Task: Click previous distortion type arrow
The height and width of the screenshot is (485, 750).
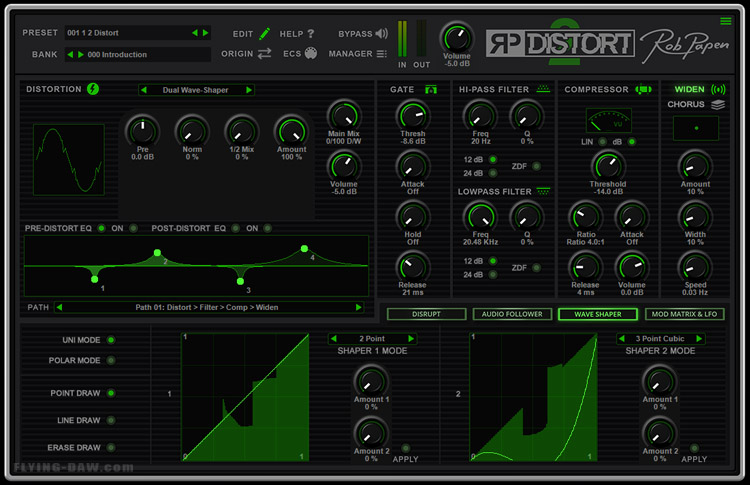Action: [143, 90]
